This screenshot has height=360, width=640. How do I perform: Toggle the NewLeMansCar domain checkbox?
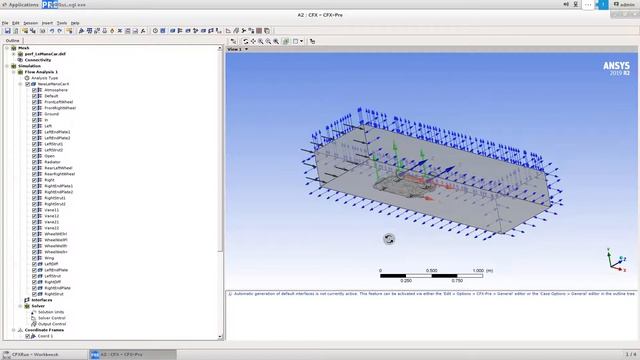coord(28,84)
